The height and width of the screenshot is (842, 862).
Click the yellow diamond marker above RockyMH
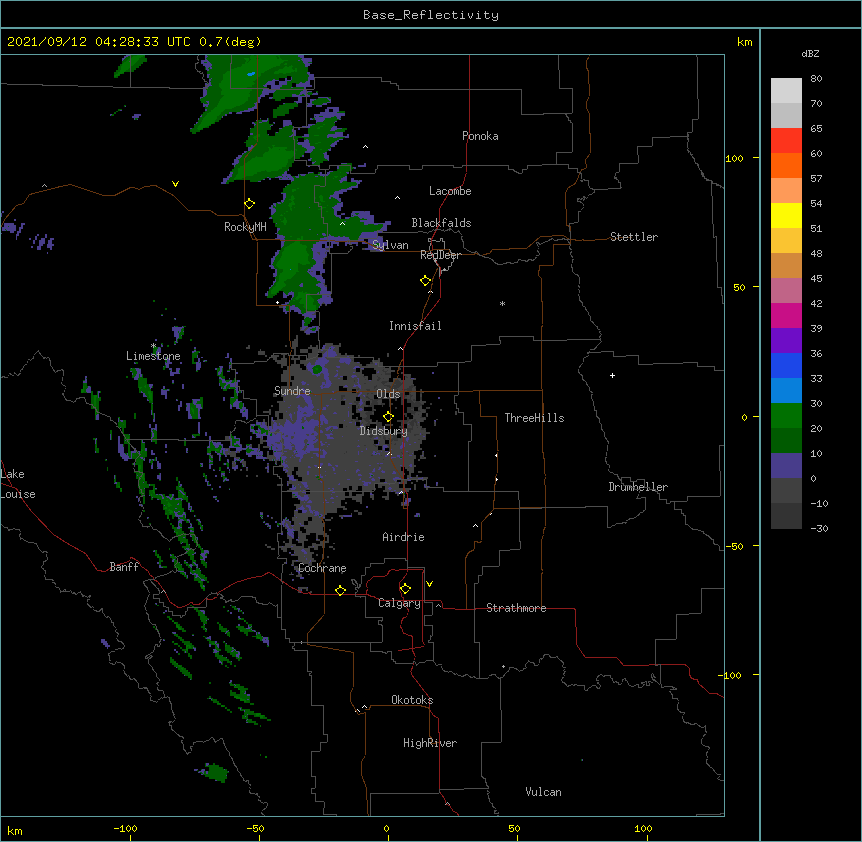coord(249,204)
